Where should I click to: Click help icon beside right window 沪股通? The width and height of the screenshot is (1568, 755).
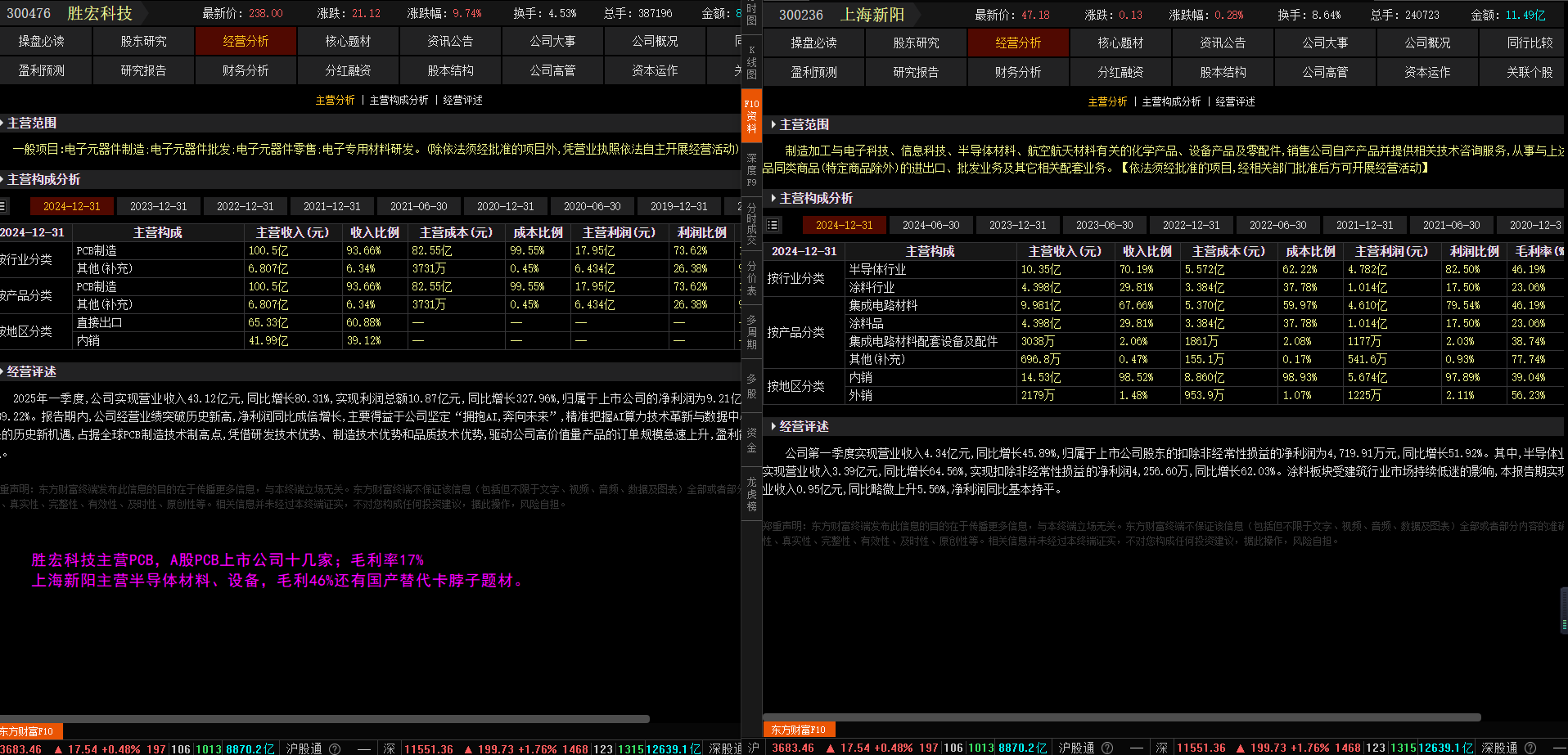[1107, 748]
